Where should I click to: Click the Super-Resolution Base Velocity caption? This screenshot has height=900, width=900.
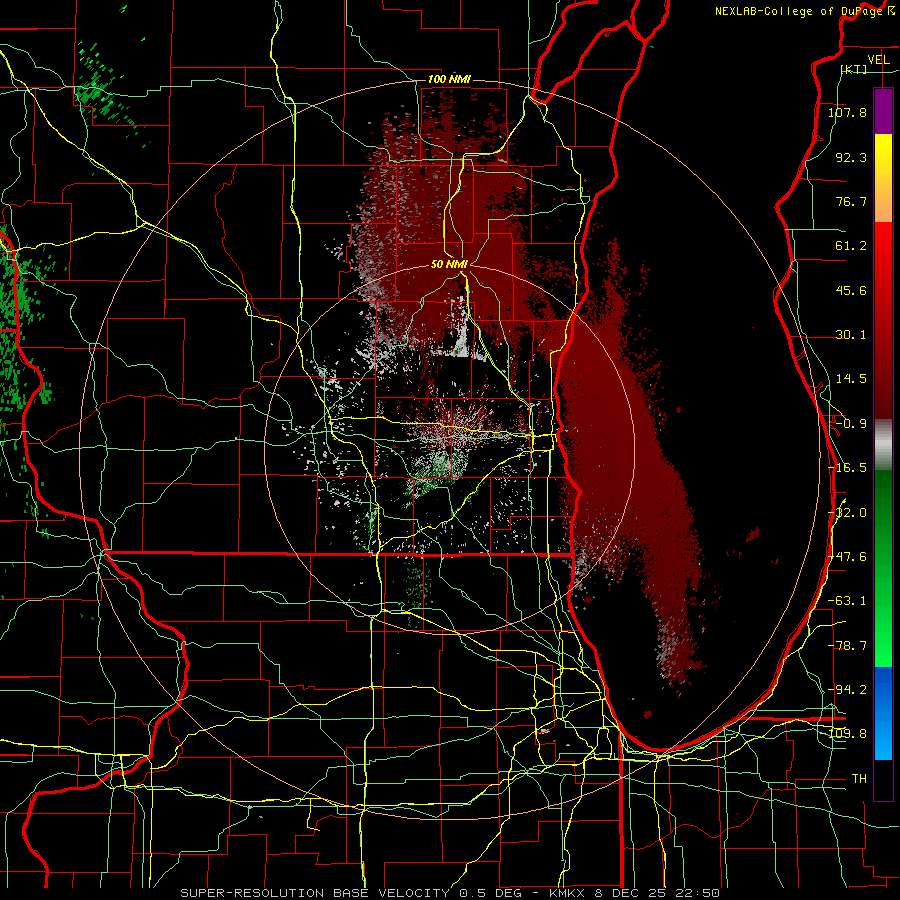pyautogui.click(x=449, y=893)
